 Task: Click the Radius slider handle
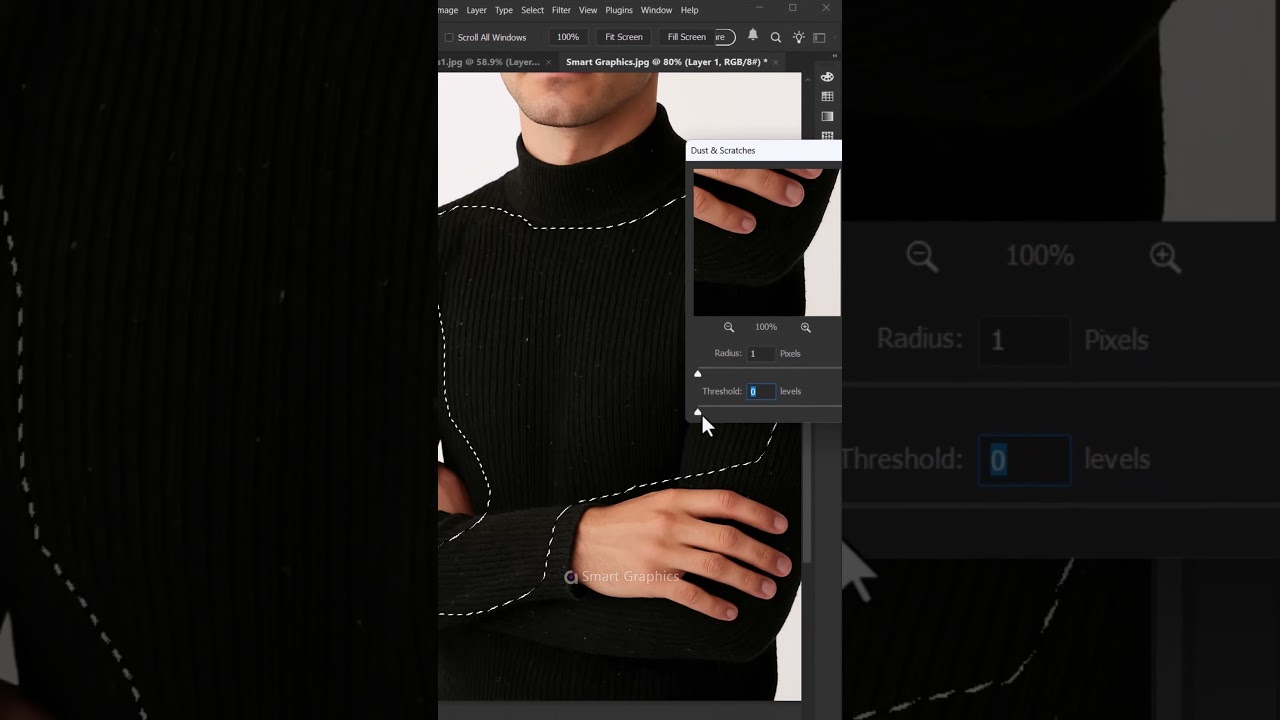(698, 374)
